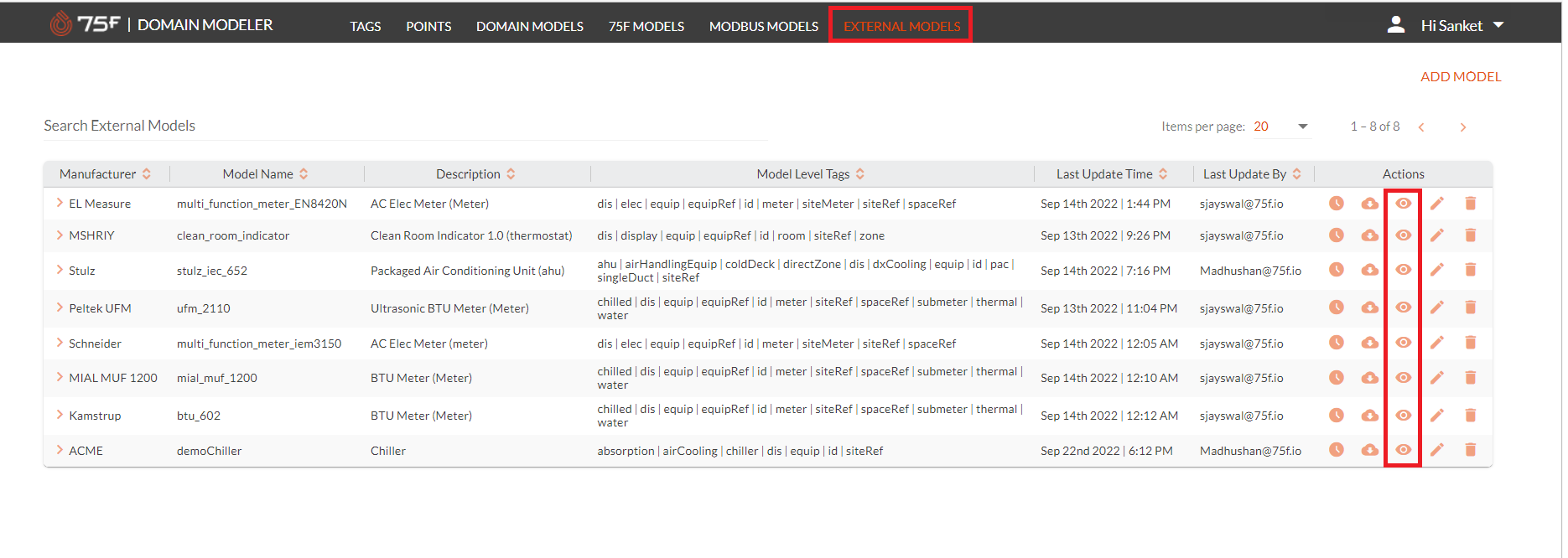The height and width of the screenshot is (558, 1568).
Task: Go to next page of results
Action: pos(1463,127)
